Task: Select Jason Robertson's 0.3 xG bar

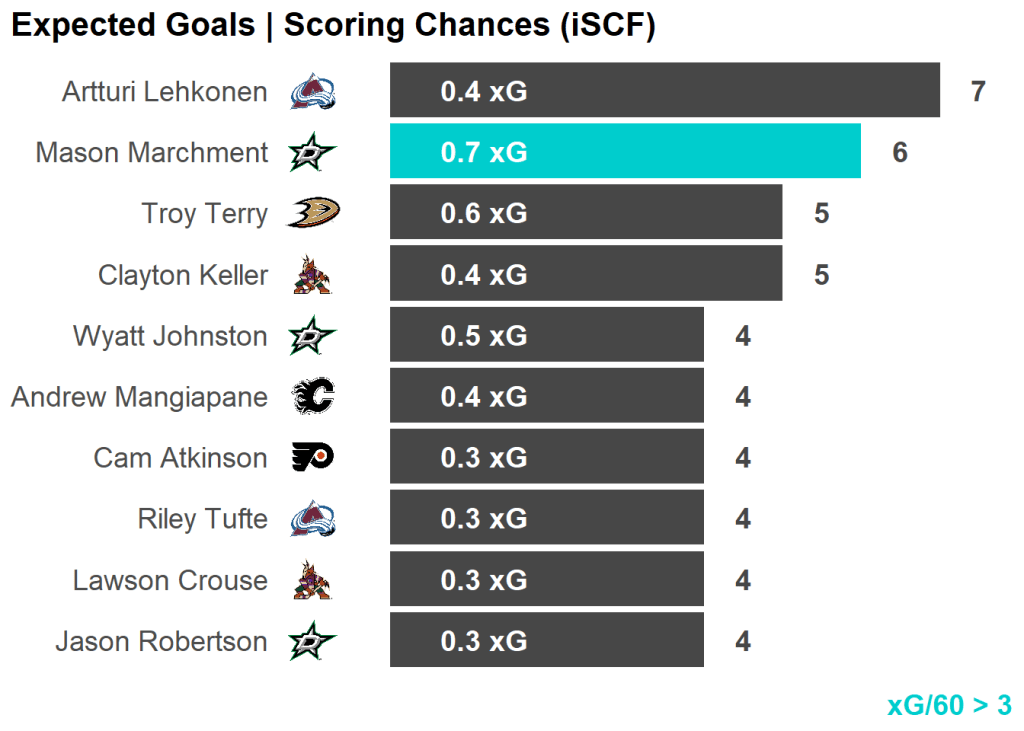Action: [546, 641]
